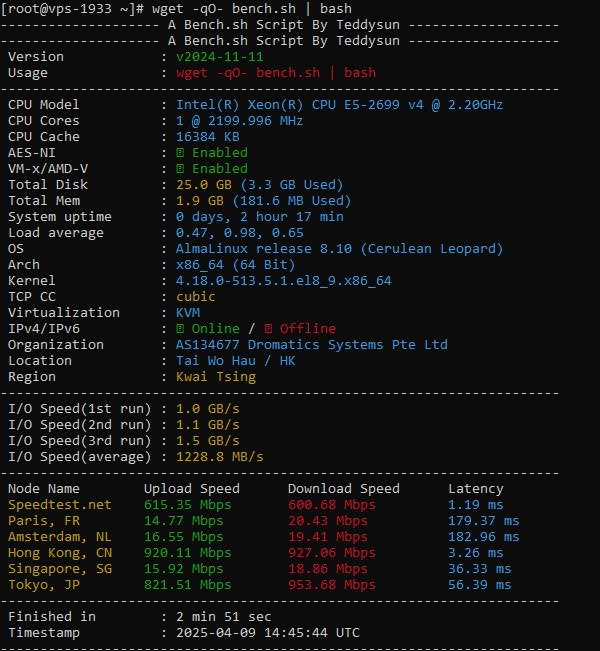Click the Intel Xeon CPU model value
This screenshot has height=651, width=600.
coord(339,105)
